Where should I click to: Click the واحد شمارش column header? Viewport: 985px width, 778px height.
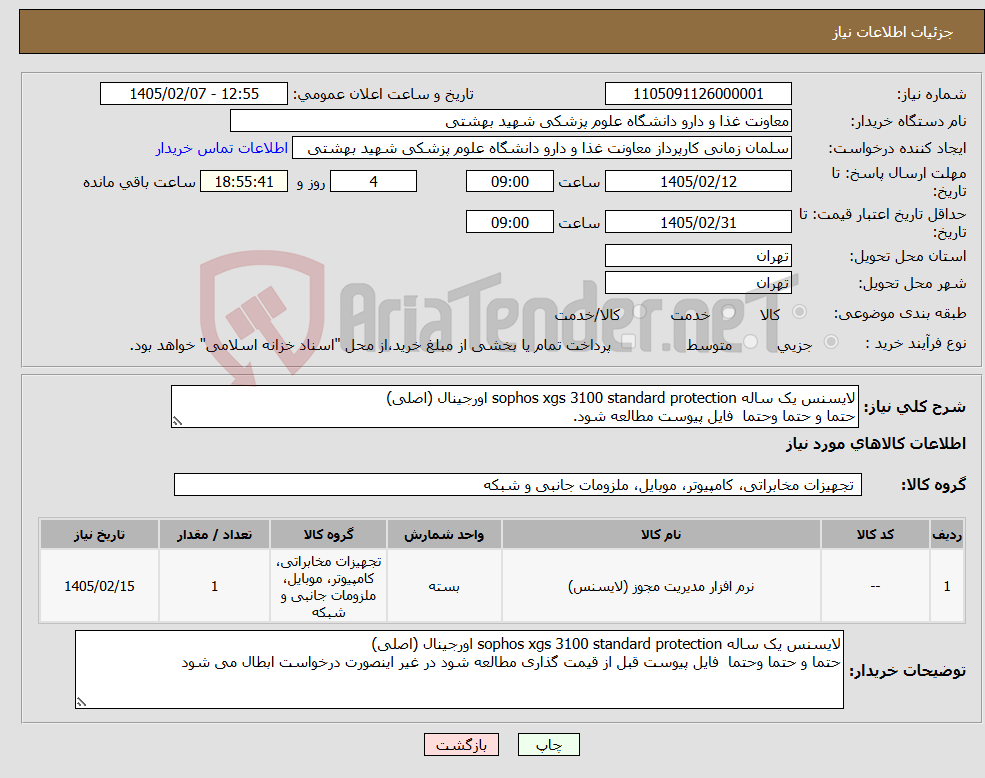click(444, 534)
